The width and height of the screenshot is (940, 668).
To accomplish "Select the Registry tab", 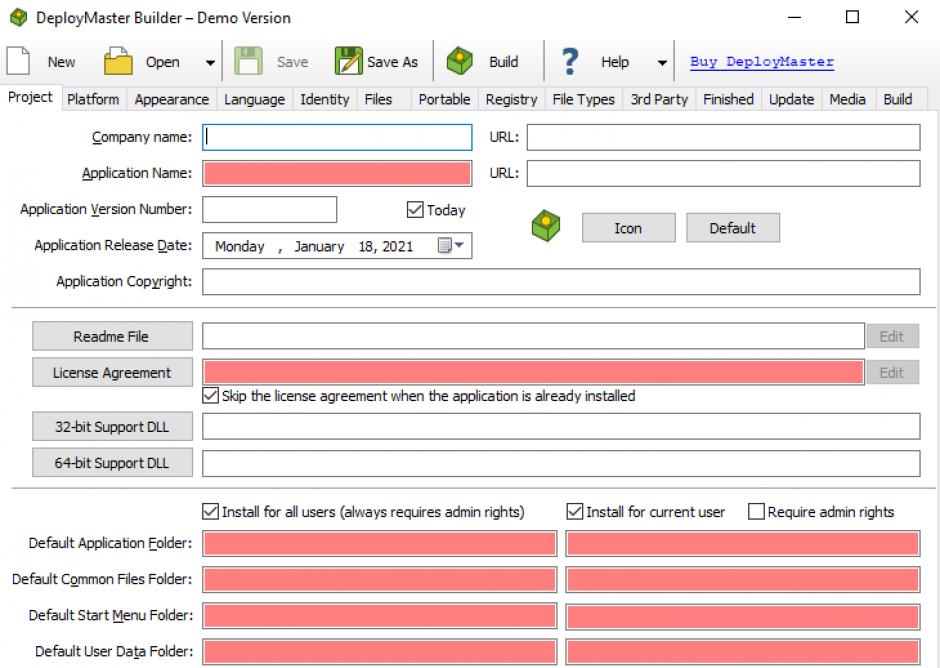I will (x=511, y=99).
